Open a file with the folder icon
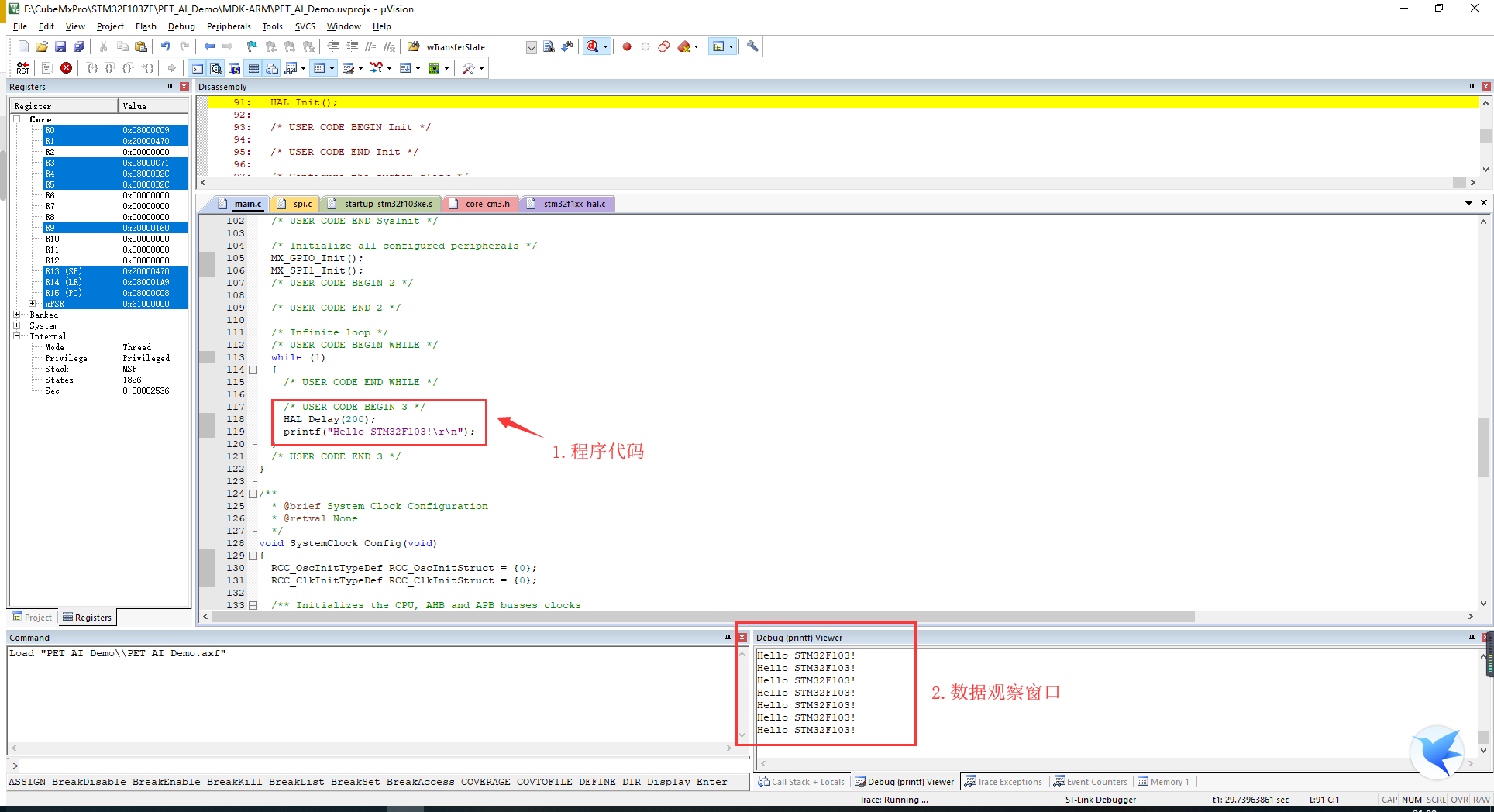1494x812 pixels. click(x=42, y=46)
